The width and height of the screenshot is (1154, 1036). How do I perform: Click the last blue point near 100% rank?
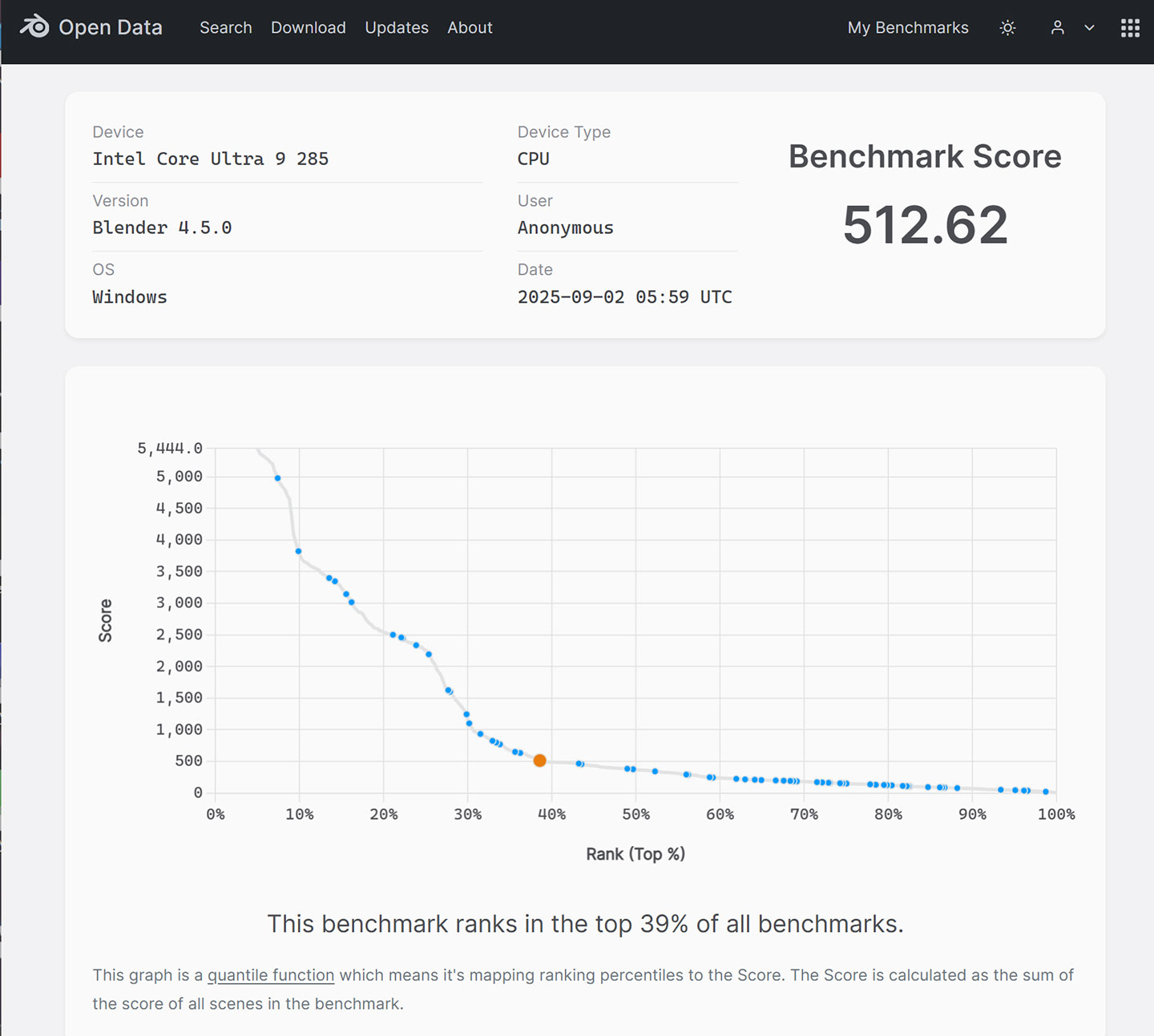1046,792
